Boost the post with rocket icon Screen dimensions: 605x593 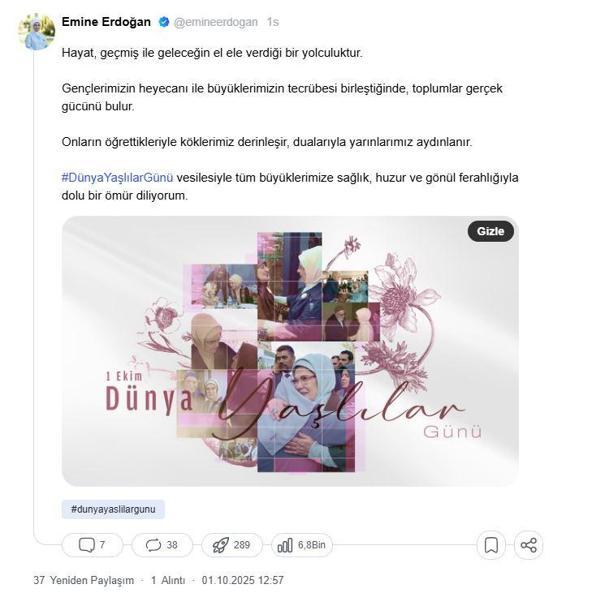tap(221, 545)
